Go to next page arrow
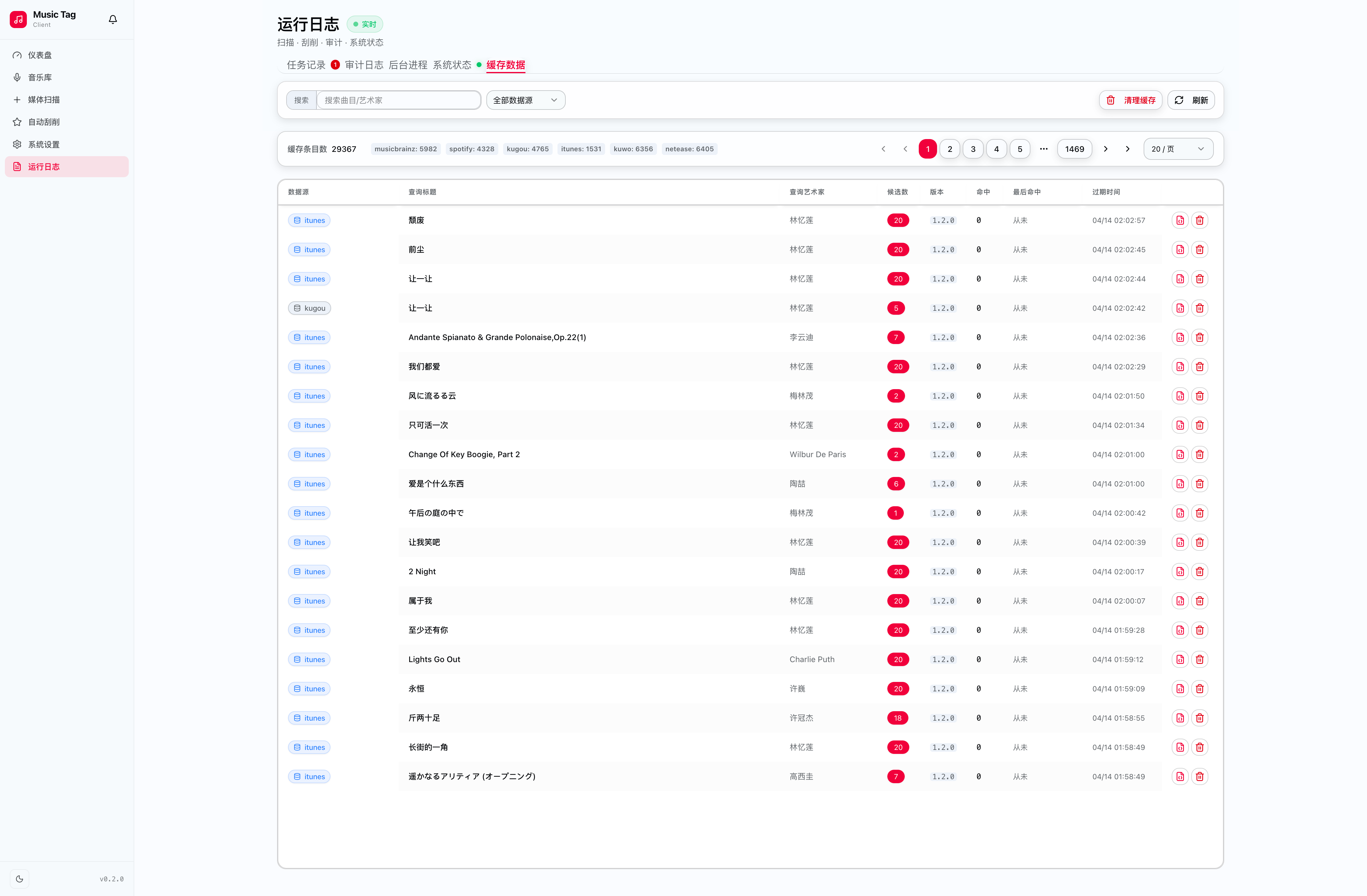 point(1105,149)
